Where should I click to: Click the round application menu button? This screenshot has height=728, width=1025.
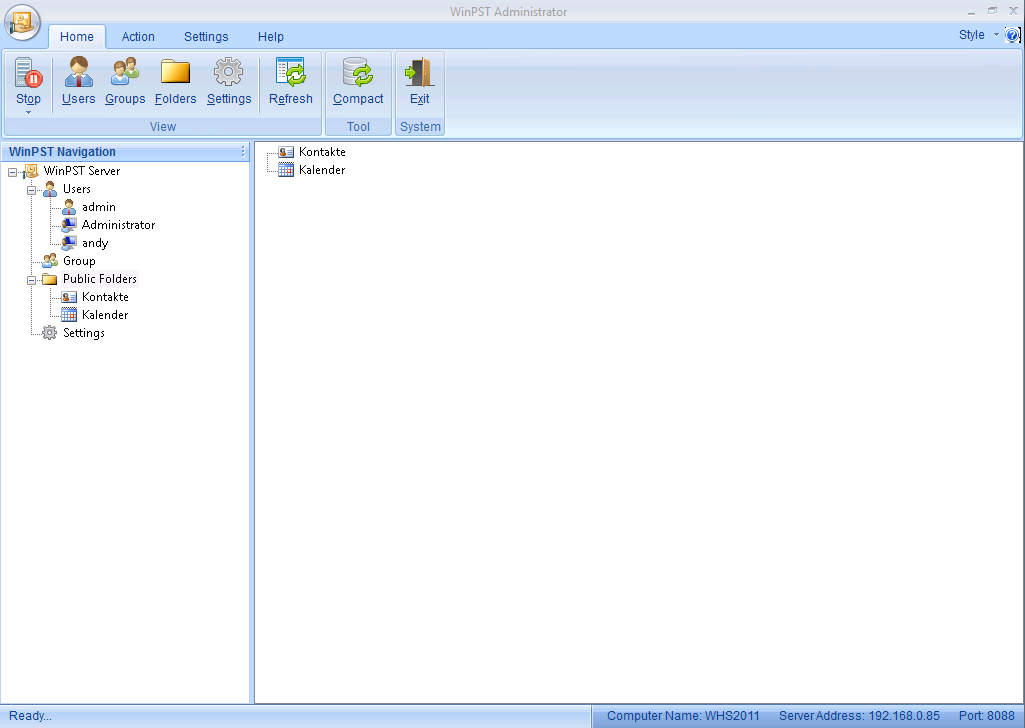[x=22, y=22]
